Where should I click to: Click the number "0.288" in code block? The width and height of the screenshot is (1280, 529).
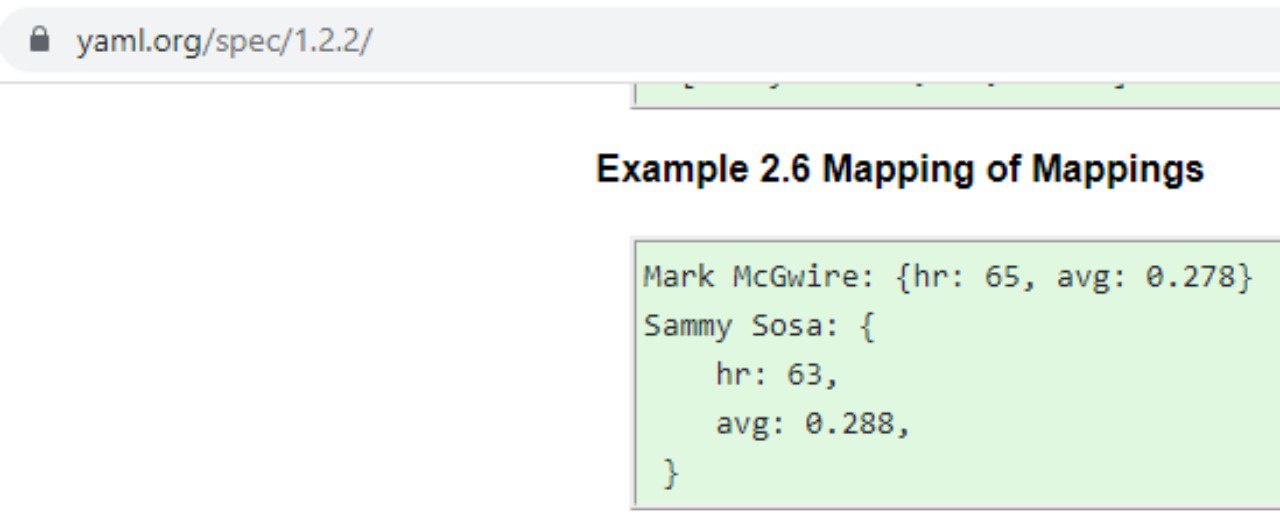click(x=849, y=424)
